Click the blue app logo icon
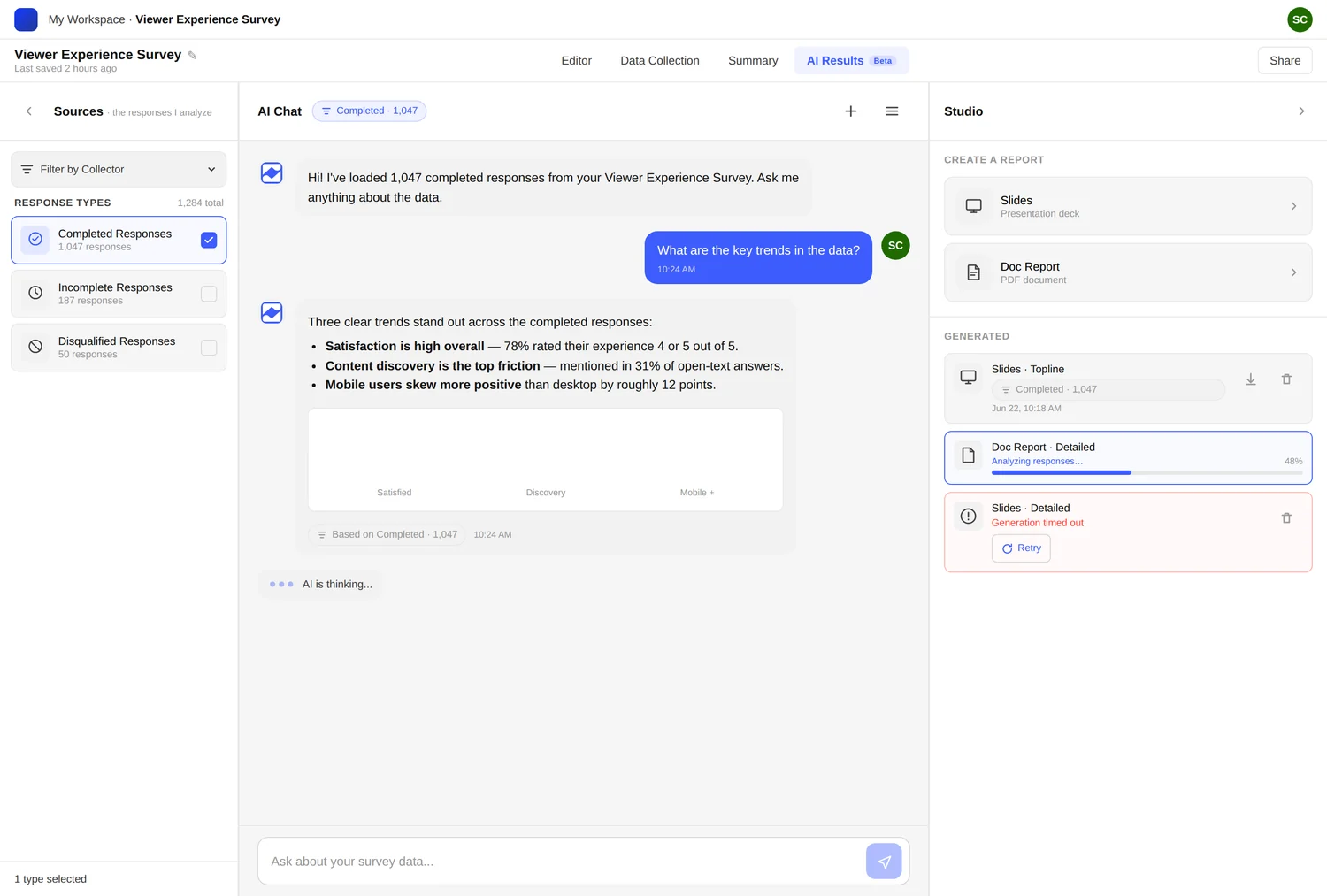The height and width of the screenshot is (896, 1327). click(x=26, y=19)
